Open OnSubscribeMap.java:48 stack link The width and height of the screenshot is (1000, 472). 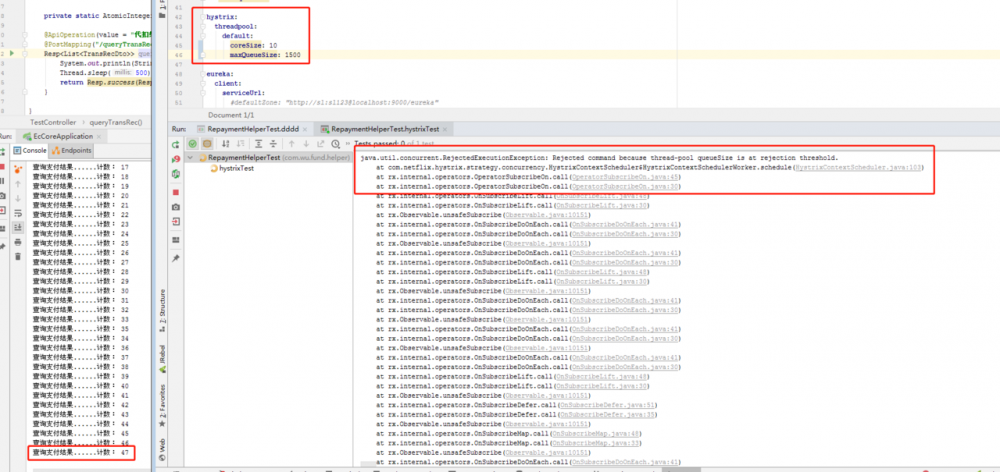click(x=596, y=434)
